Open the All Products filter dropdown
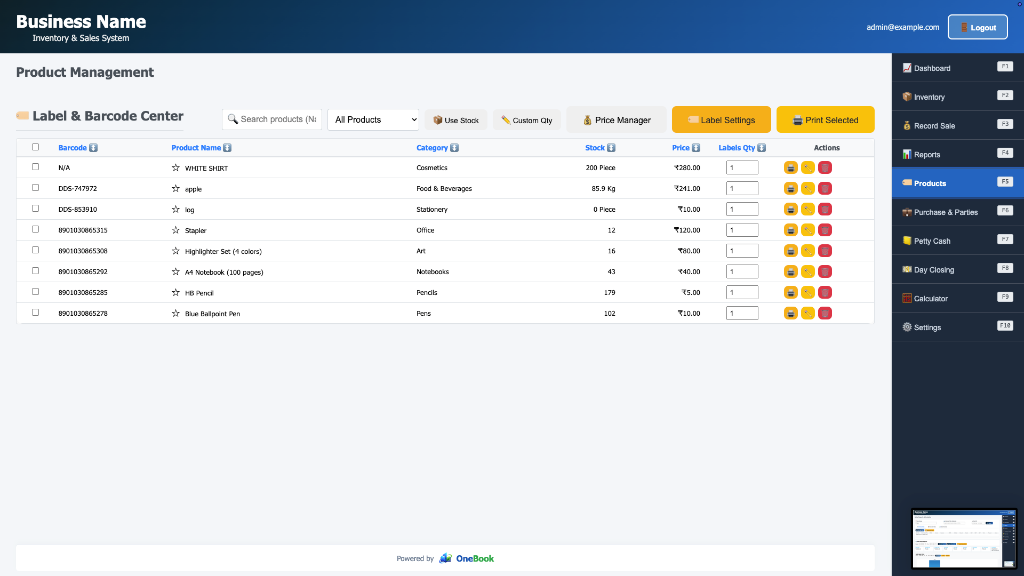Viewport: 1024px width, 576px height. point(373,120)
